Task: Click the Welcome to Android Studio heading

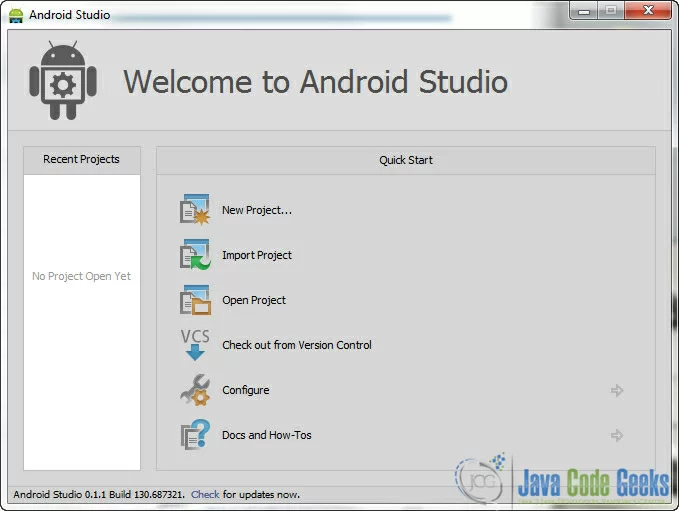Action: tap(316, 81)
